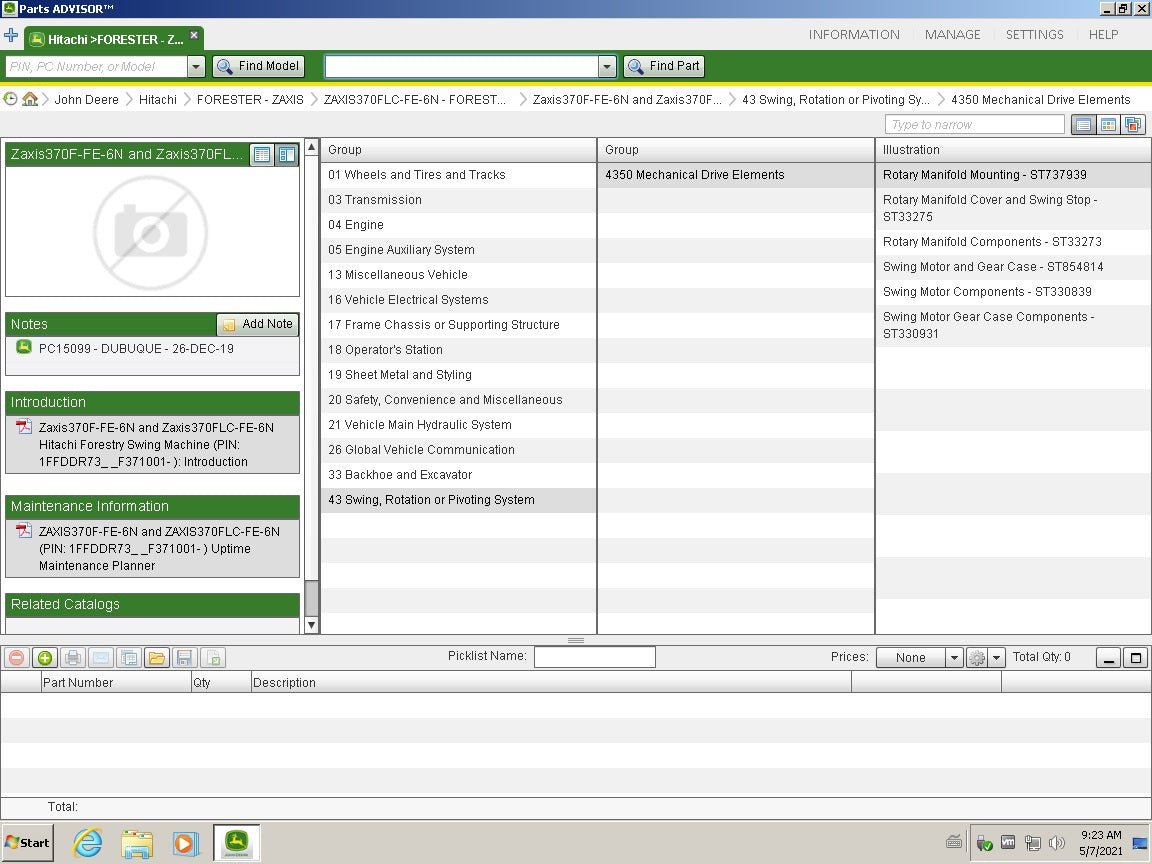Open the SETTINGS menu

(x=1034, y=34)
